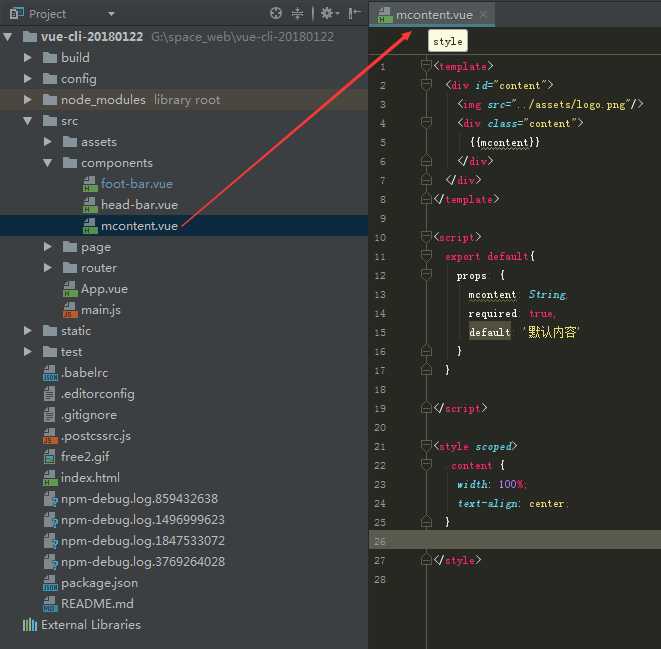Fold the style scoped block at line 21
The width and height of the screenshot is (661, 649).
[426, 446]
